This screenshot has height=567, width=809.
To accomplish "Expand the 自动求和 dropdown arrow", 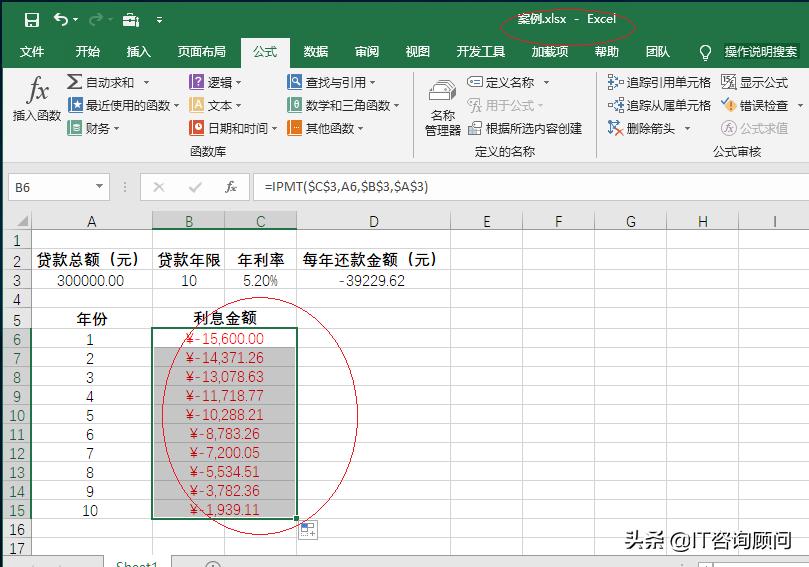I will click(147, 83).
